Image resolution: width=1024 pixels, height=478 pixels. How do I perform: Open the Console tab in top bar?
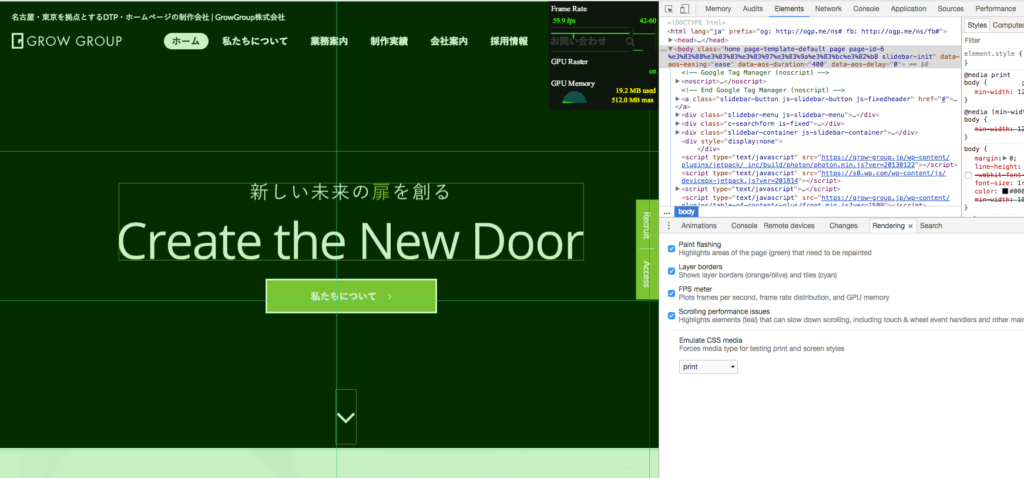point(866,9)
